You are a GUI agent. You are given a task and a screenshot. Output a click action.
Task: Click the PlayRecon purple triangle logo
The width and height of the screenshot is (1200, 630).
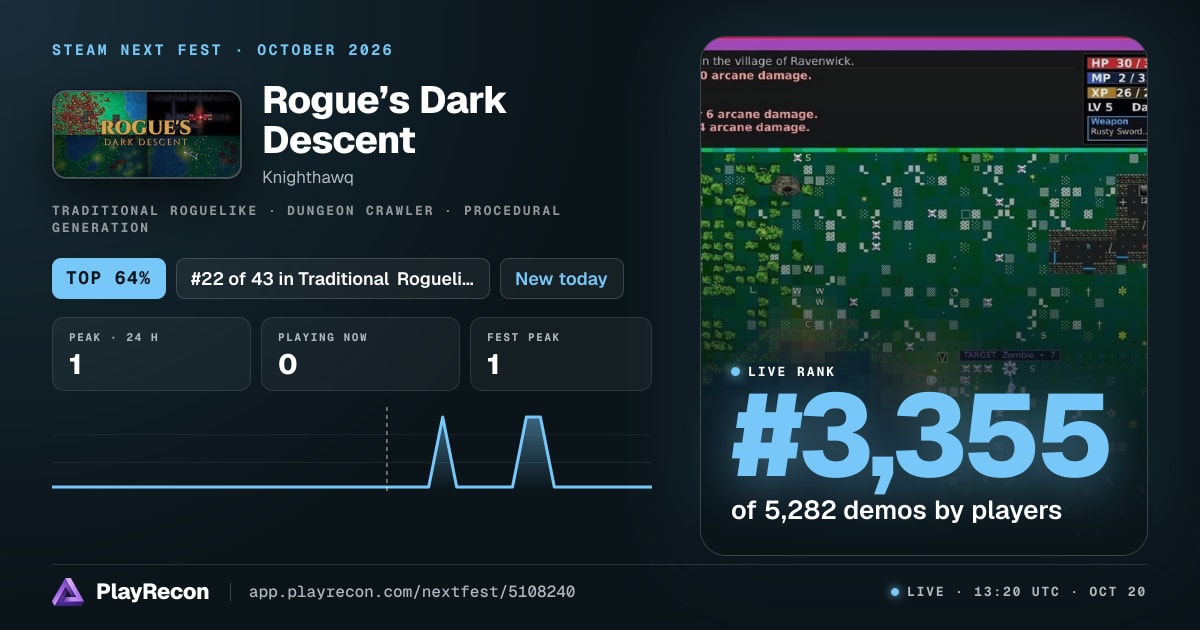coord(68,592)
